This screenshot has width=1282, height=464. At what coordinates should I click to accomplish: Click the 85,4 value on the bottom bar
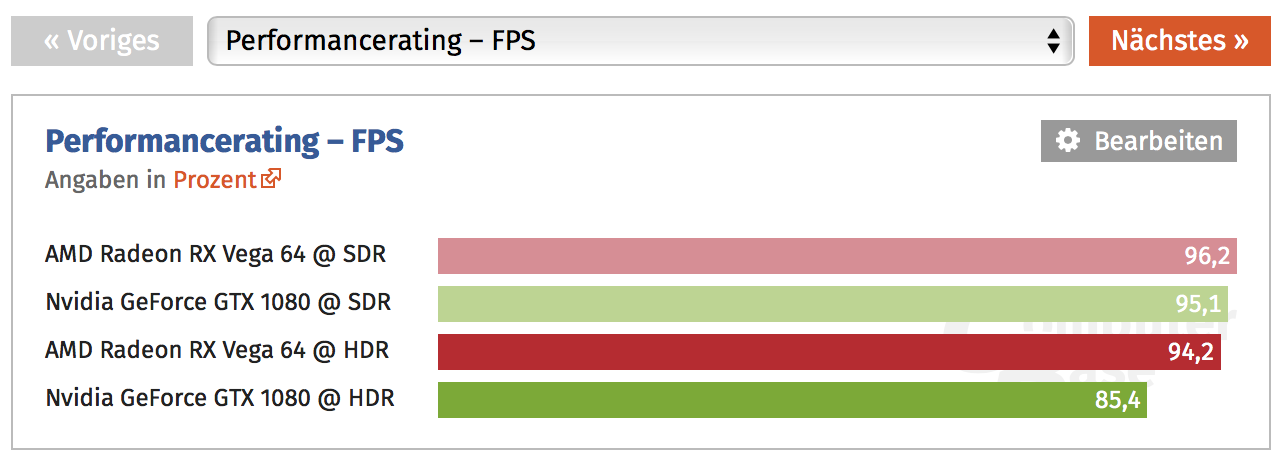pyautogui.click(x=1119, y=401)
